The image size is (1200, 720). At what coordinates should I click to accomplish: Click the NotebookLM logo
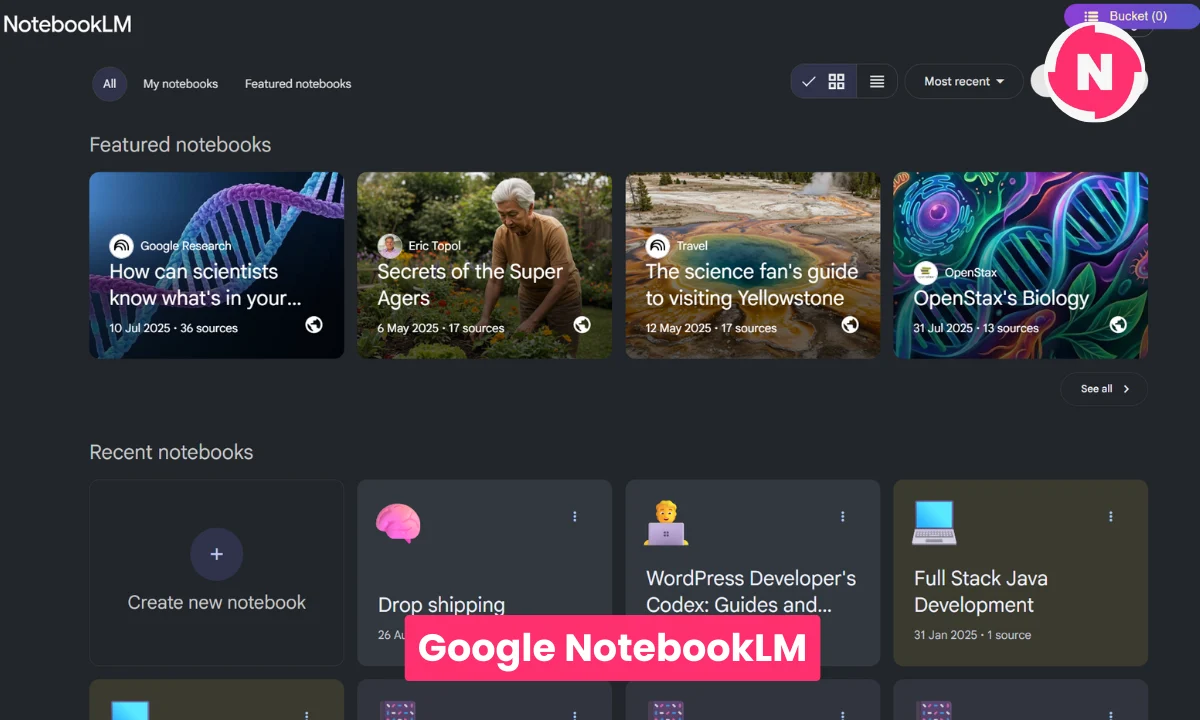[x=67, y=23]
